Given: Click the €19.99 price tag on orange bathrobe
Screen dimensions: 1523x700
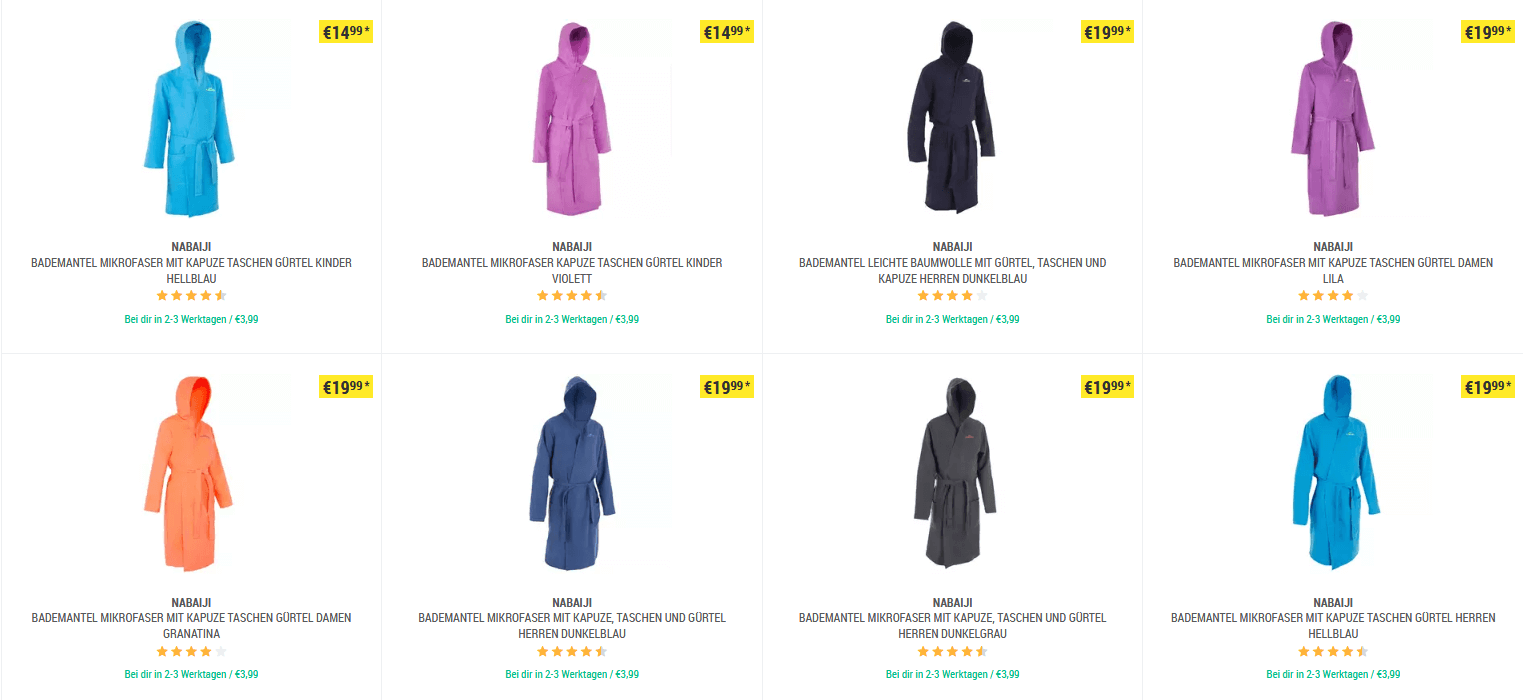Looking at the screenshot, I should (346, 387).
